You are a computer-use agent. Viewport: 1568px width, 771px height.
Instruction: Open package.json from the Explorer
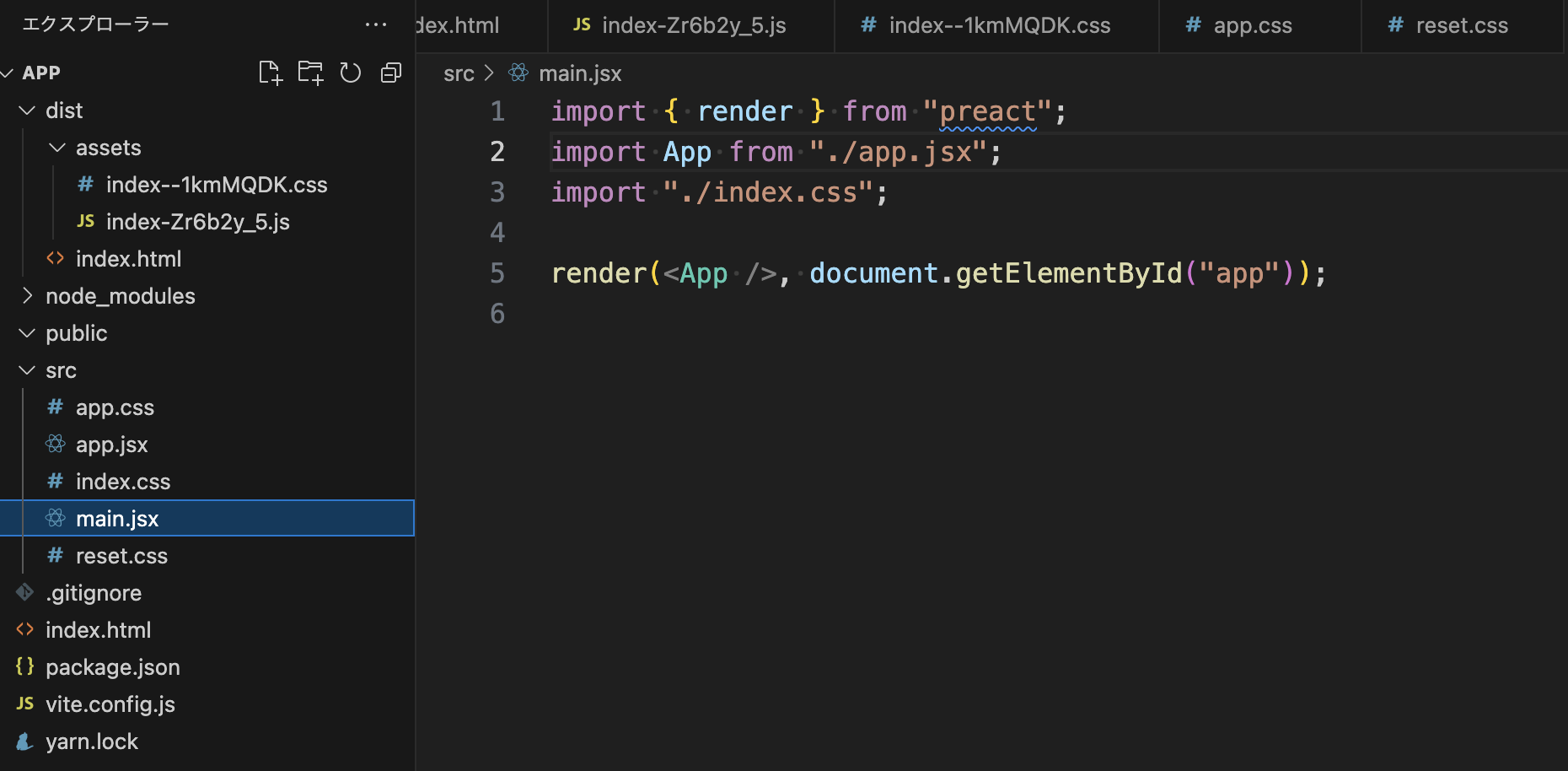112,666
